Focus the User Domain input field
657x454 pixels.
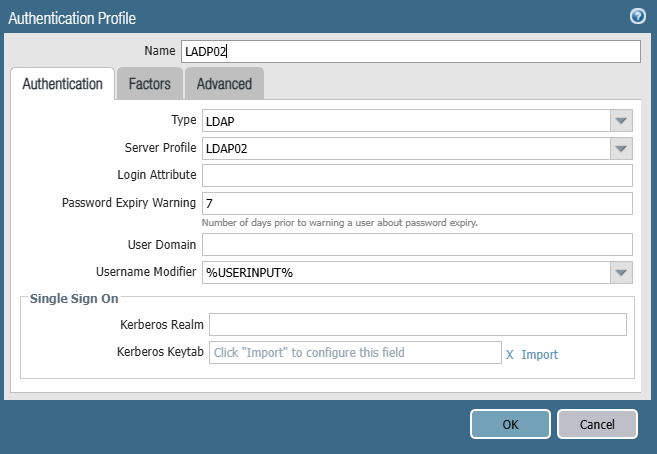pos(417,244)
